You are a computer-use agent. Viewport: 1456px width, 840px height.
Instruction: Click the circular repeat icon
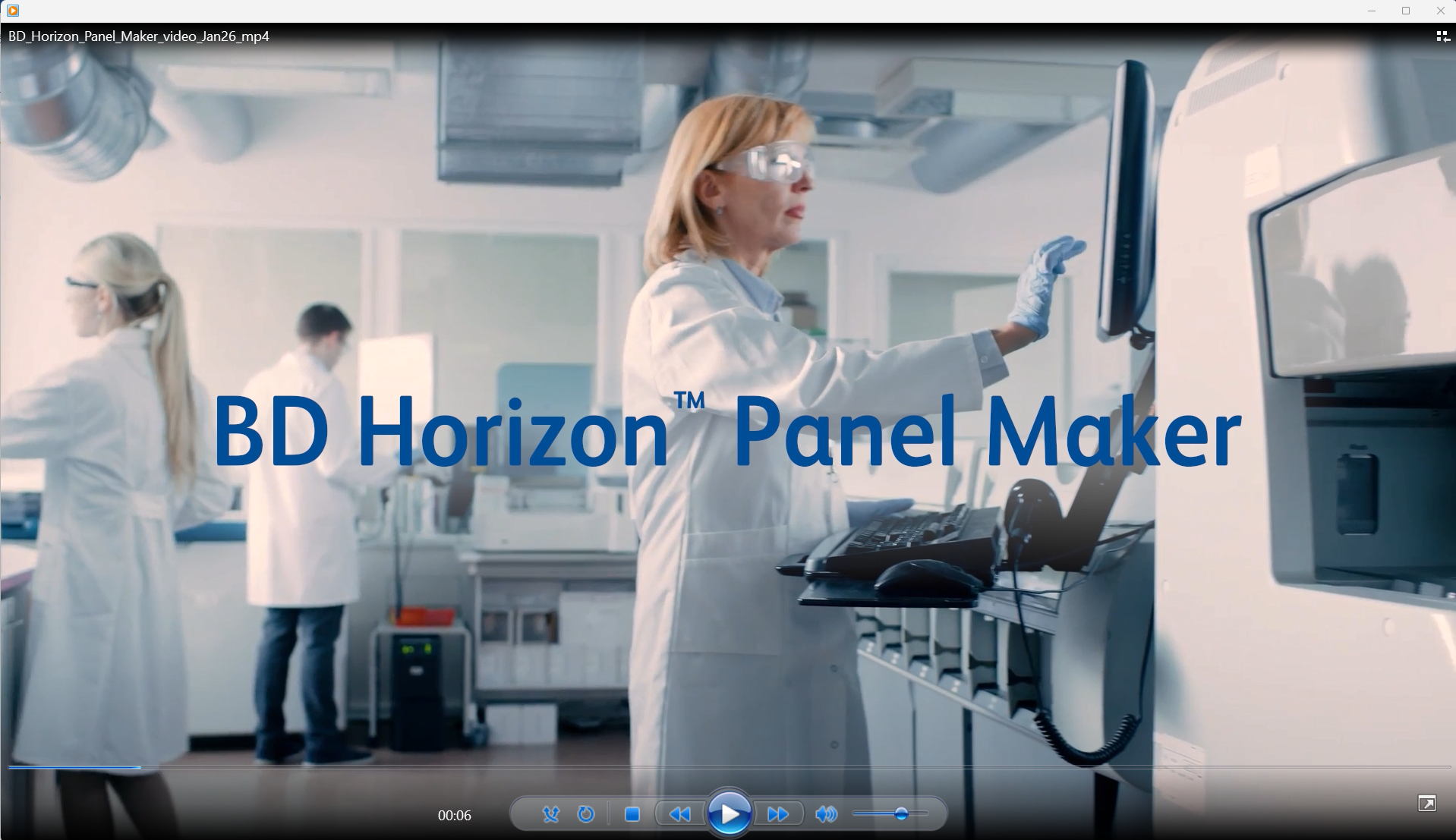(x=585, y=813)
